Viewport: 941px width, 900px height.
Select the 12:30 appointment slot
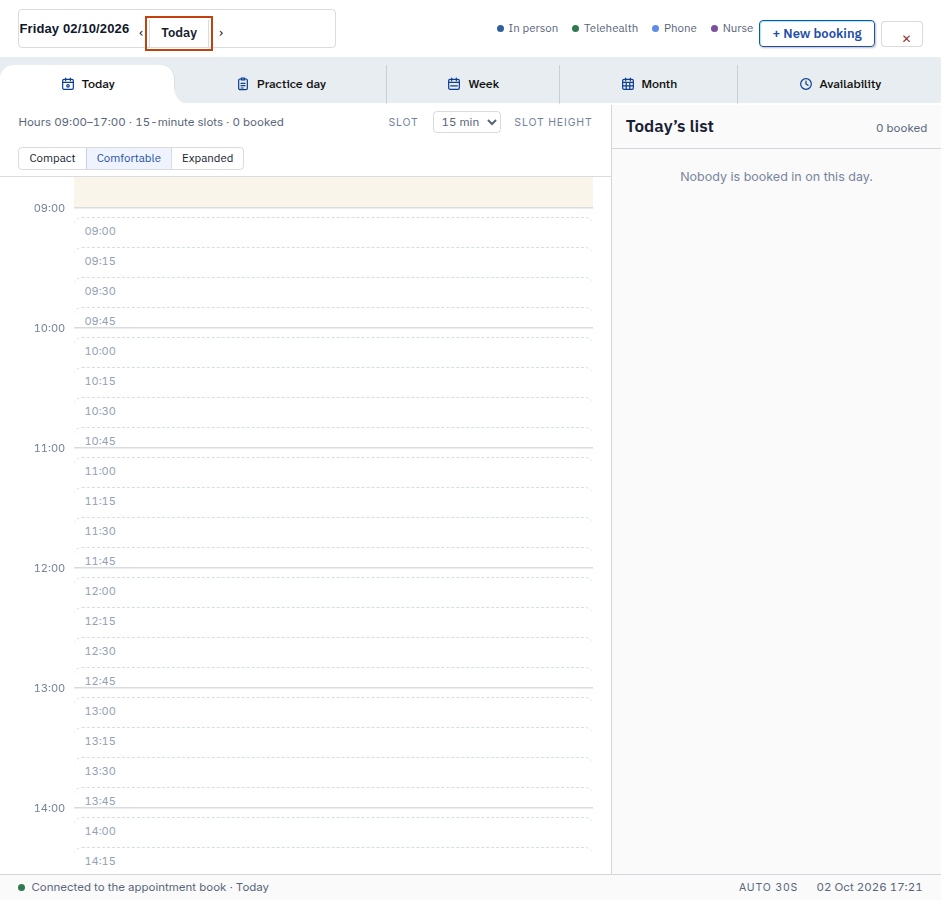[334, 652]
